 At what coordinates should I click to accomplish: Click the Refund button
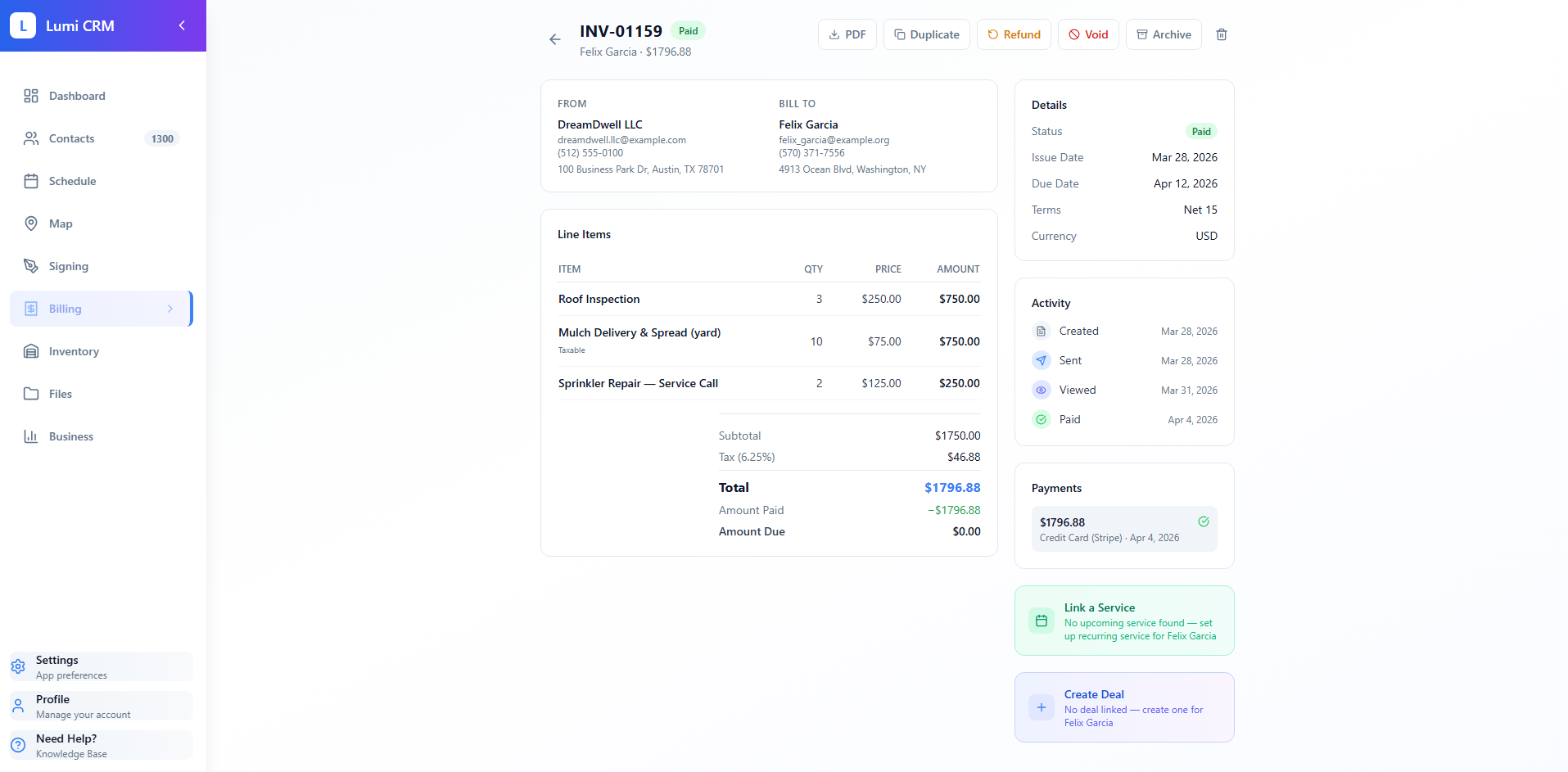1014,34
